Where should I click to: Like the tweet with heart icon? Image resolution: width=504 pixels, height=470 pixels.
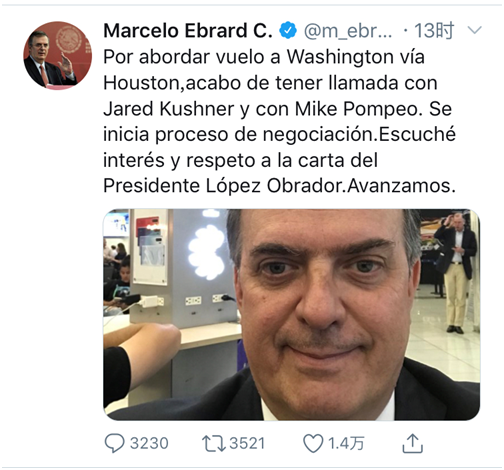(x=313, y=444)
